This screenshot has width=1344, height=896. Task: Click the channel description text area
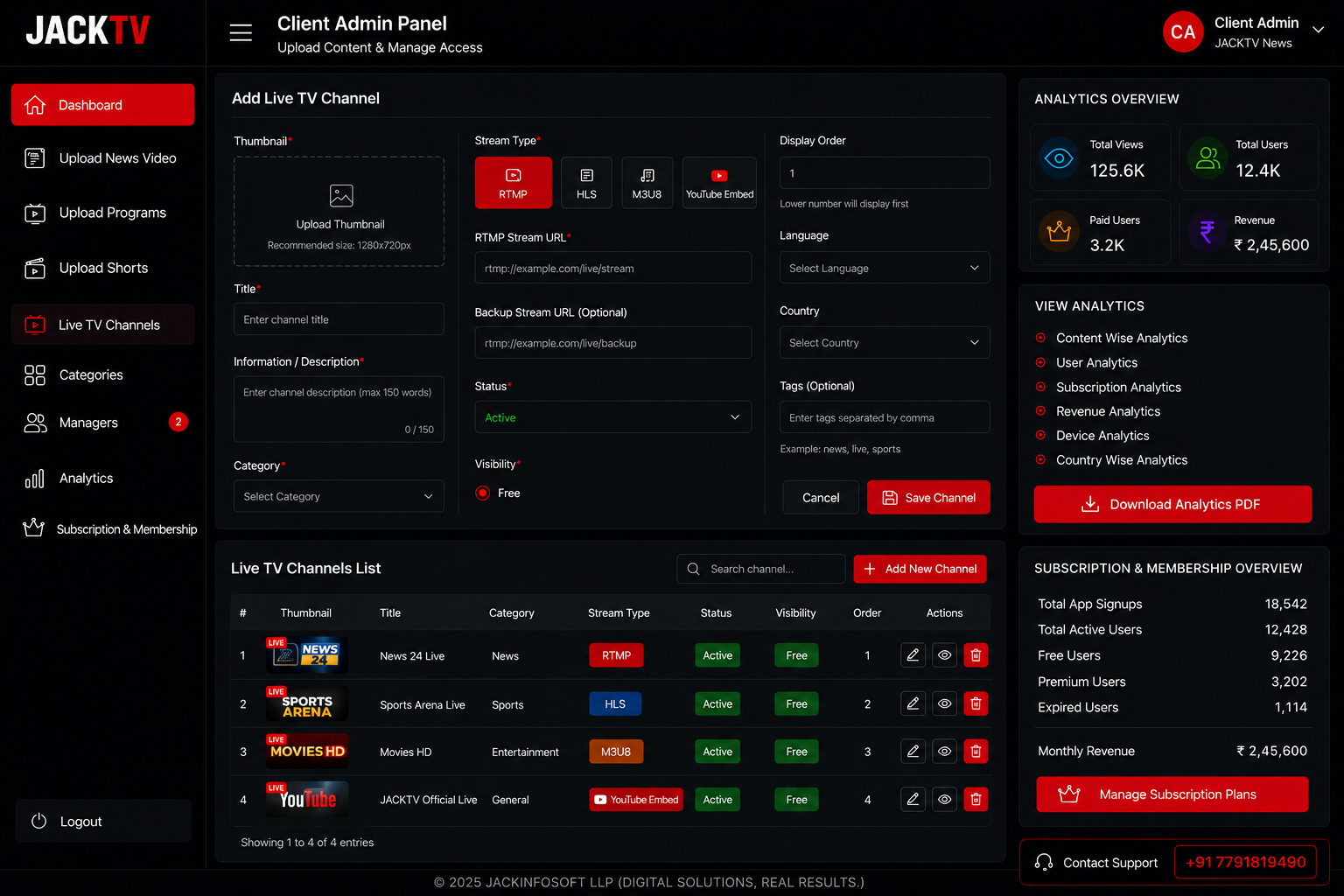point(339,409)
